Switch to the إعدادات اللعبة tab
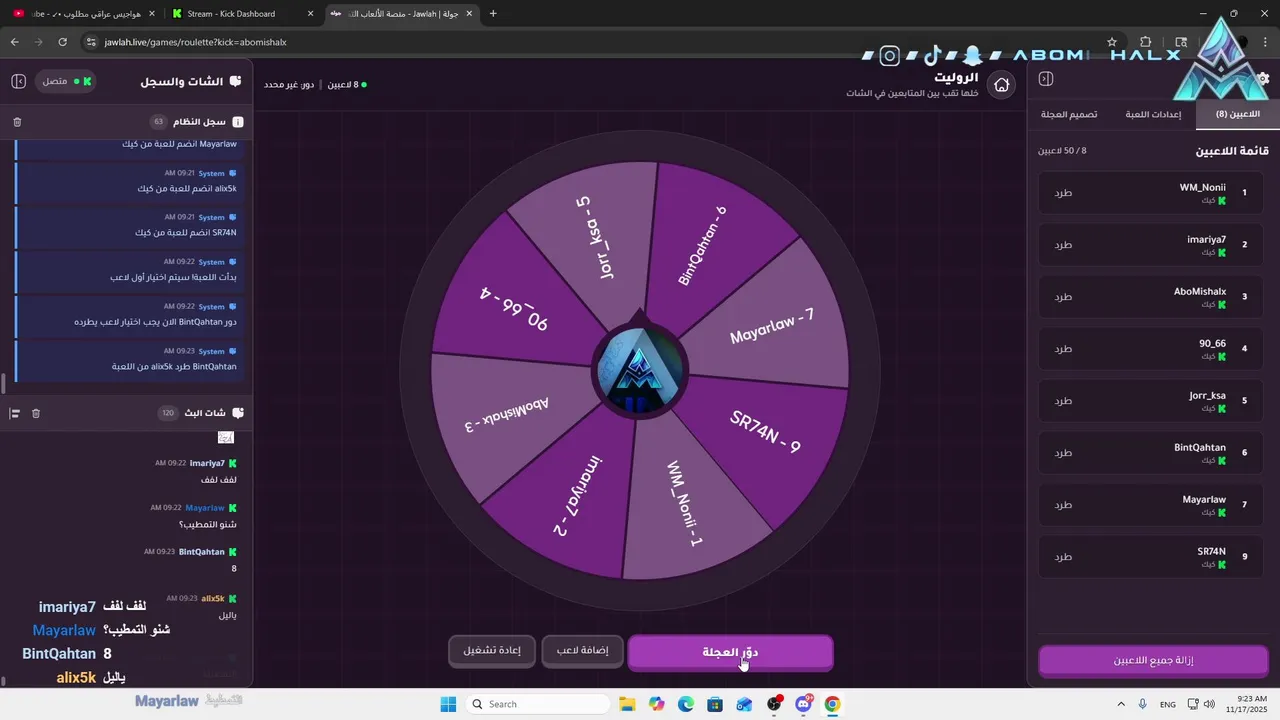This screenshot has width=1280, height=720. pos(1153,114)
